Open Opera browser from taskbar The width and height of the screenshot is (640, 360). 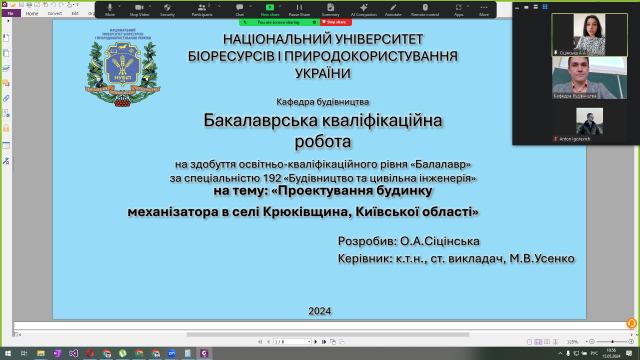pyautogui.click(x=90, y=353)
